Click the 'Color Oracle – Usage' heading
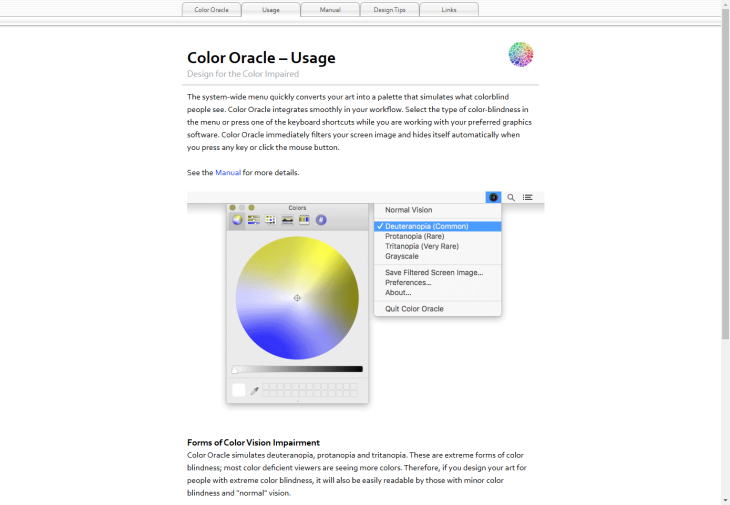This screenshot has height=505, width=730. (x=261, y=58)
